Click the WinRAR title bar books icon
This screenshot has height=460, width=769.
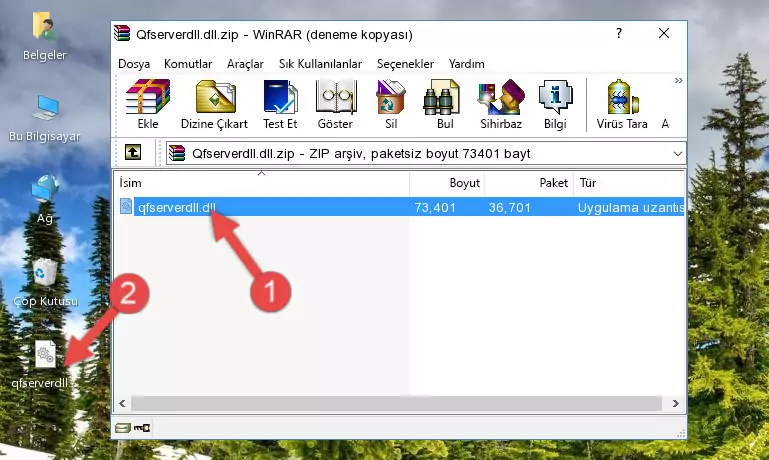122,33
